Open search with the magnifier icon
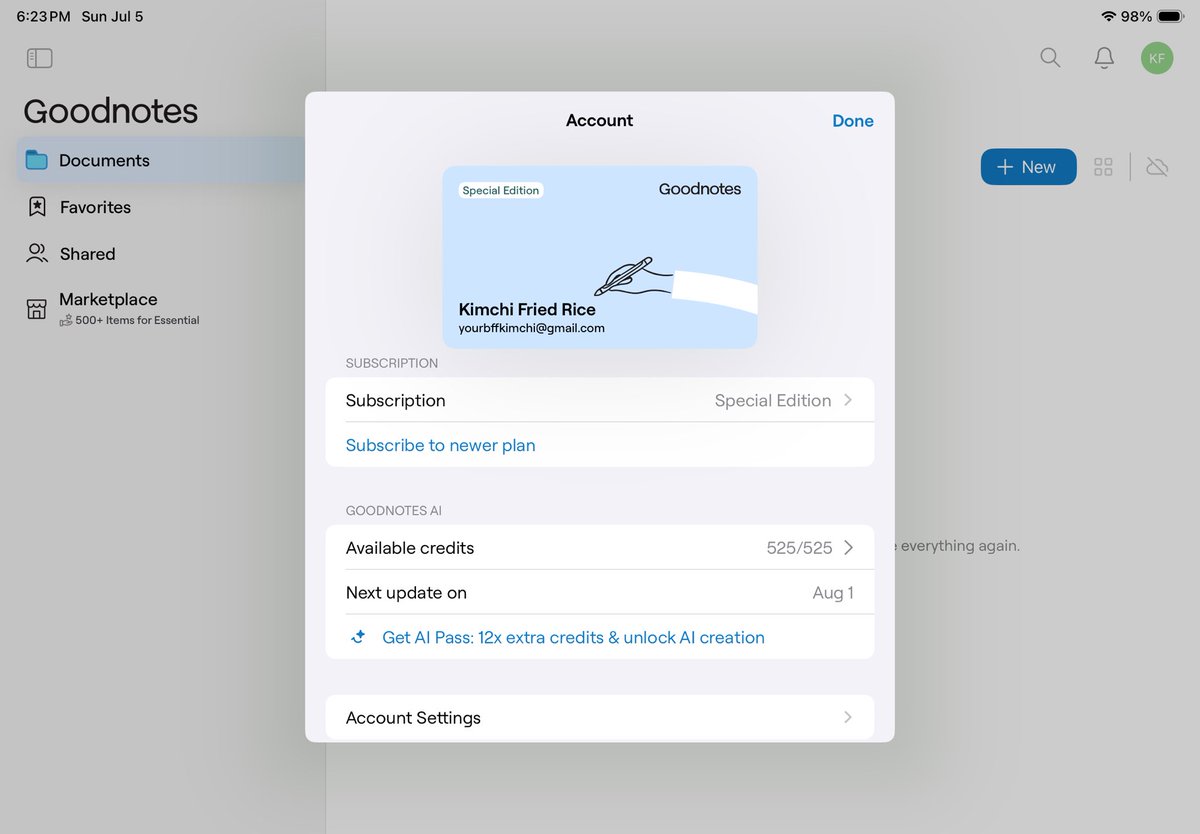The height and width of the screenshot is (834, 1200). (x=1050, y=58)
